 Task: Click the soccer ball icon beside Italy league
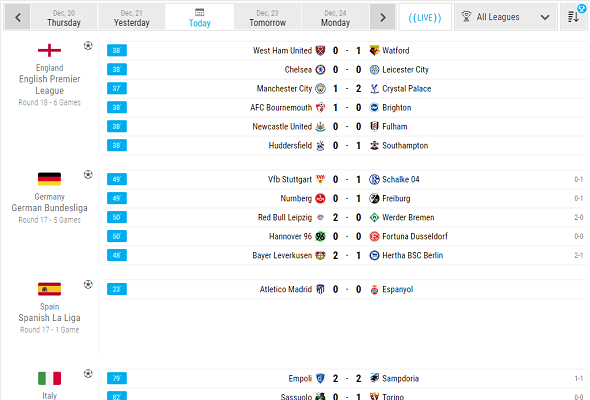[x=88, y=374]
